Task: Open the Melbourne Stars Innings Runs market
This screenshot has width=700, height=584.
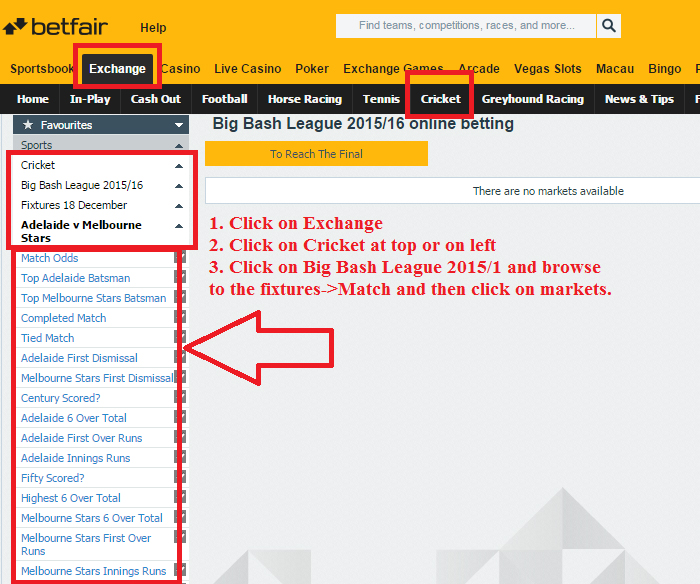Action: (93, 571)
